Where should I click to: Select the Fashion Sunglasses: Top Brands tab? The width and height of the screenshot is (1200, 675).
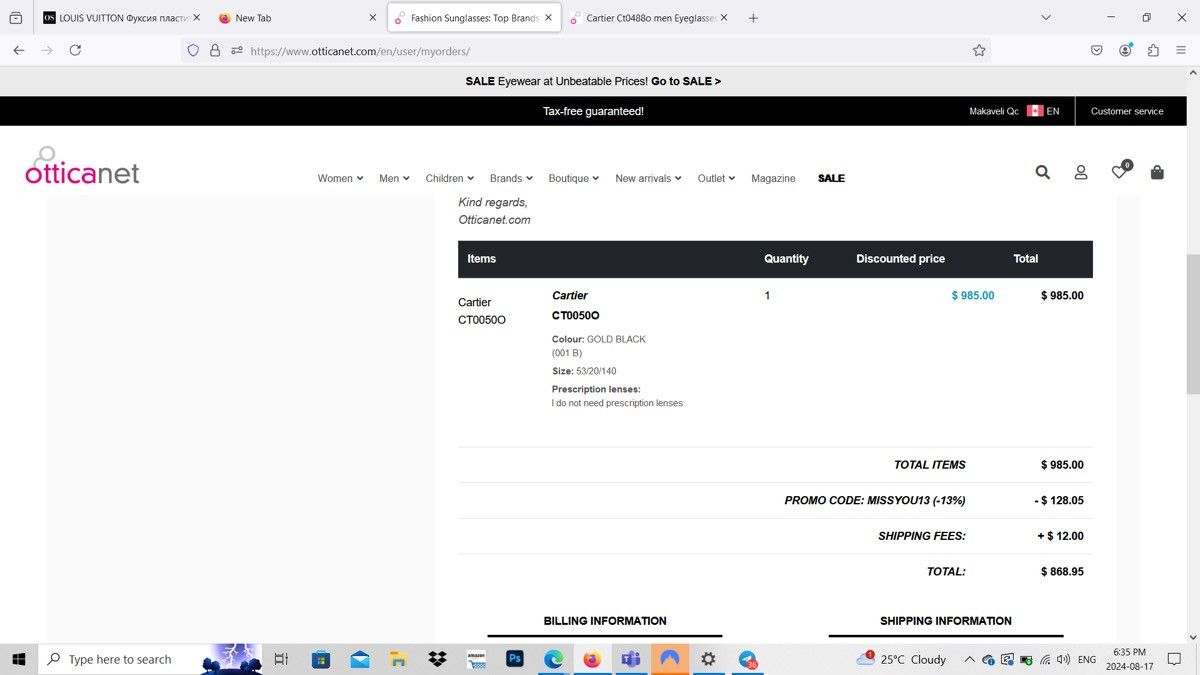click(473, 18)
